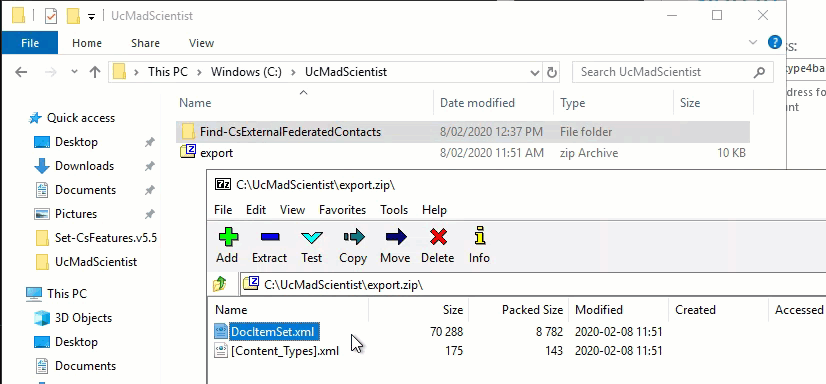The width and height of the screenshot is (826, 384).
Task: Click the red Delete icon
Action: 438,237
